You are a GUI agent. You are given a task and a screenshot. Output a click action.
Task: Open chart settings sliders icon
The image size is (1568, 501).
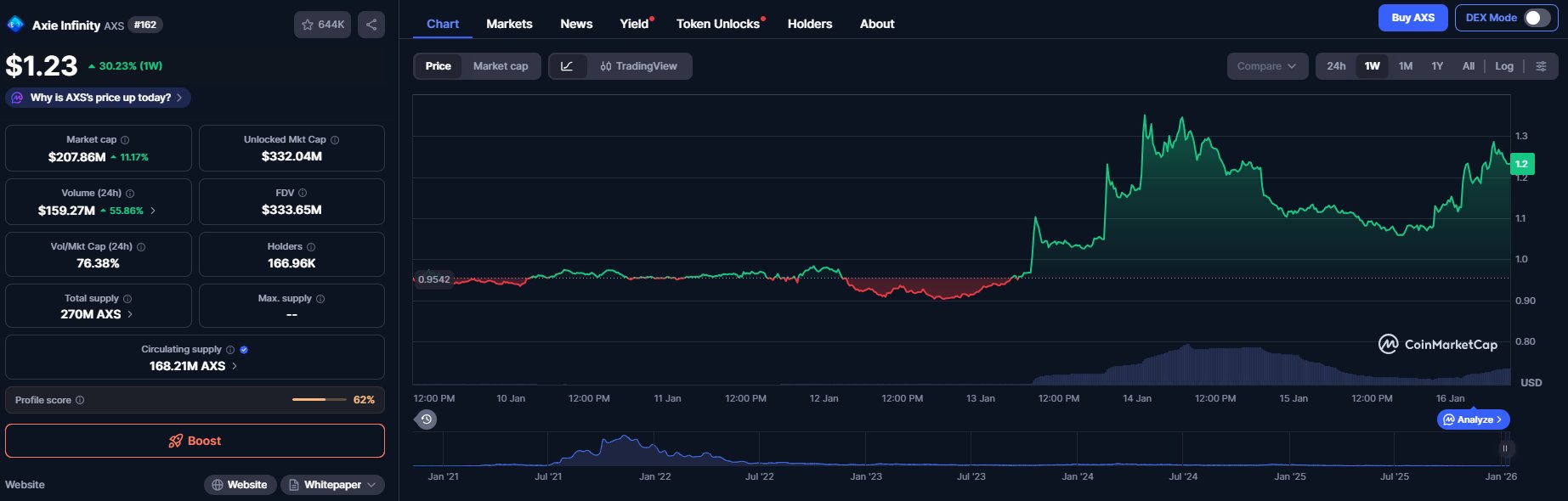pos(1541,66)
